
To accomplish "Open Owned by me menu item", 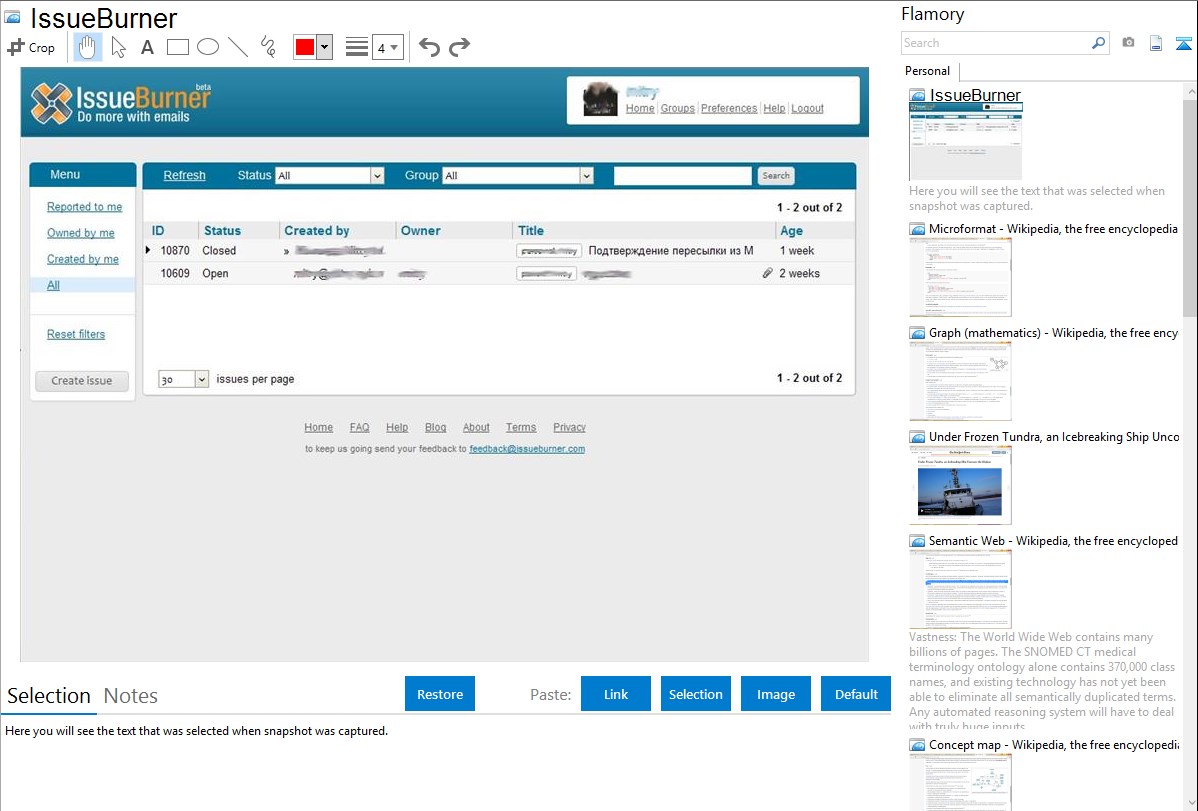I will point(80,232).
